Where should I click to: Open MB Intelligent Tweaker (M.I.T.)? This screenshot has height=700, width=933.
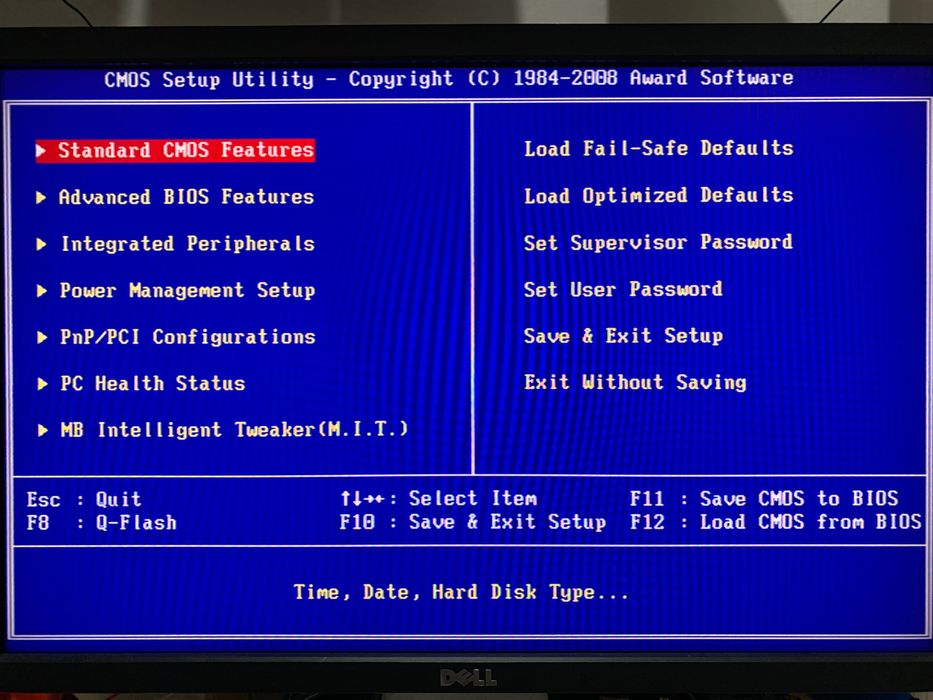pos(234,430)
